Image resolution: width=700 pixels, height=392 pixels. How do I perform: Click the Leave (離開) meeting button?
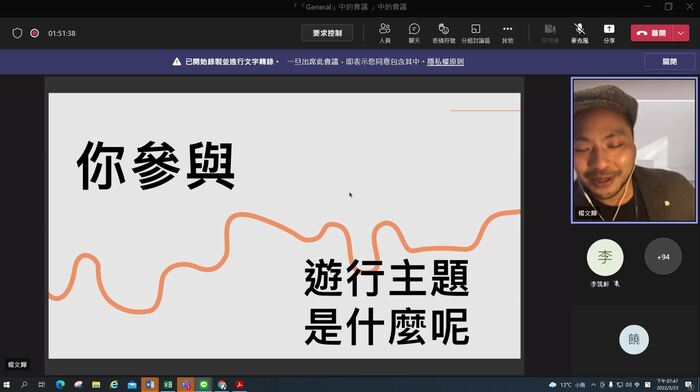tap(651, 33)
